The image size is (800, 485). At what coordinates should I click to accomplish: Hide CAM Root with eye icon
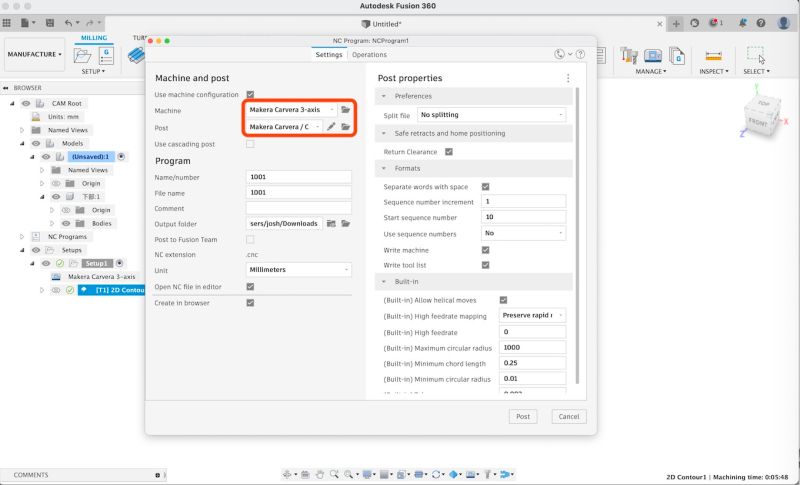coord(26,104)
